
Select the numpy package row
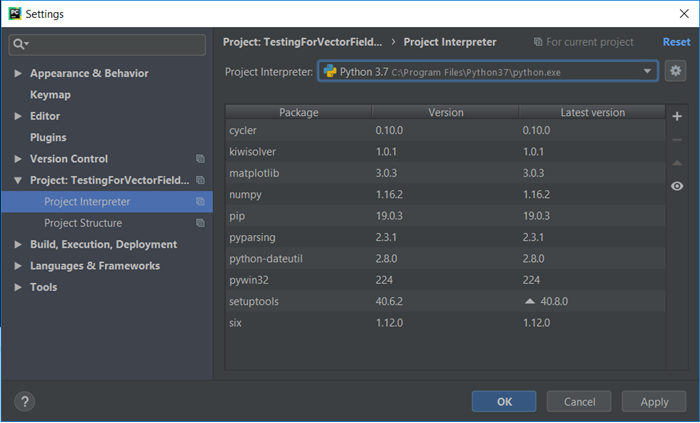pos(445,195)
